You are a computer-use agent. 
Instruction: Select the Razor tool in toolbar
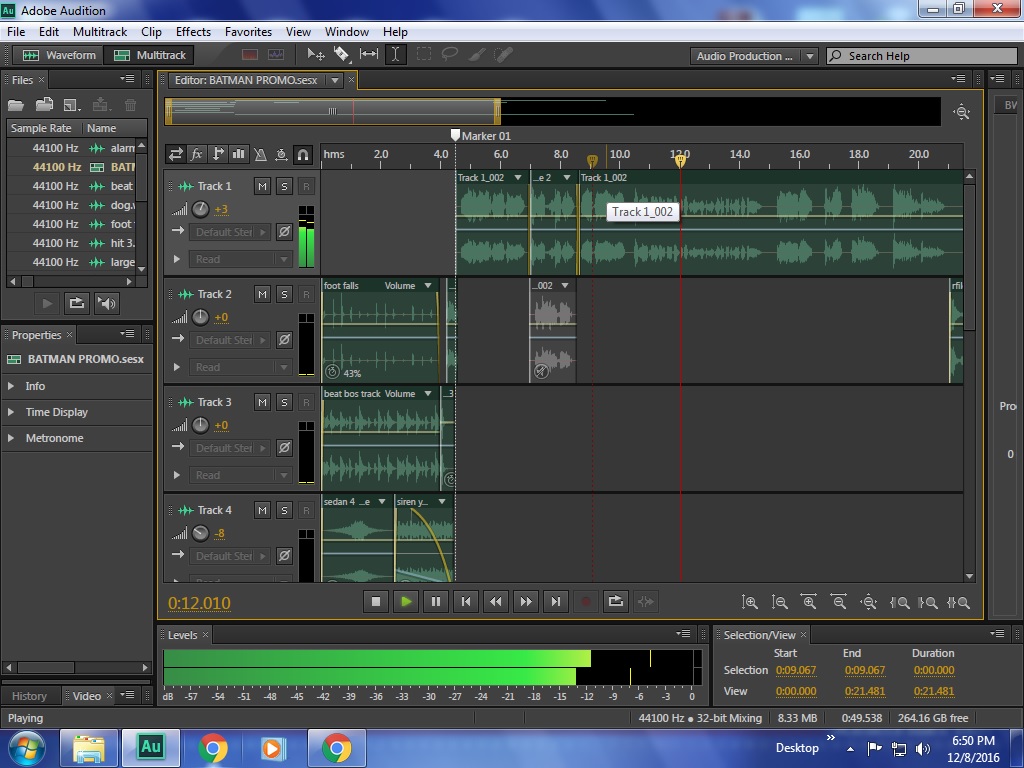pos(342,55)
